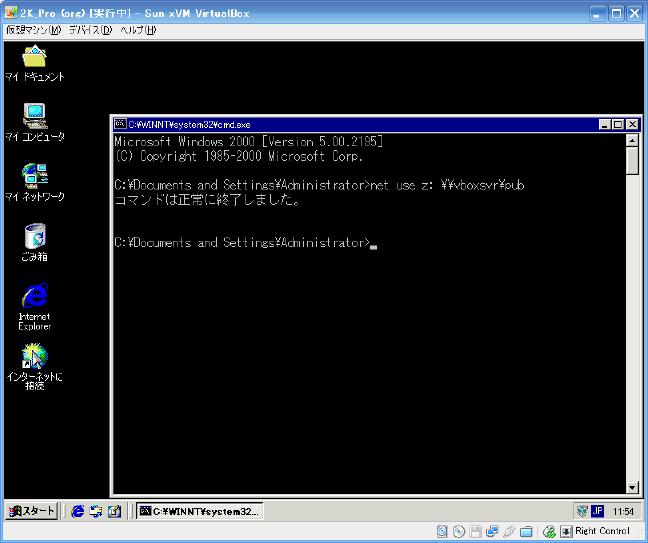Click the Right Control host key label
Viewport: 648px width, 543px height.
603,531
